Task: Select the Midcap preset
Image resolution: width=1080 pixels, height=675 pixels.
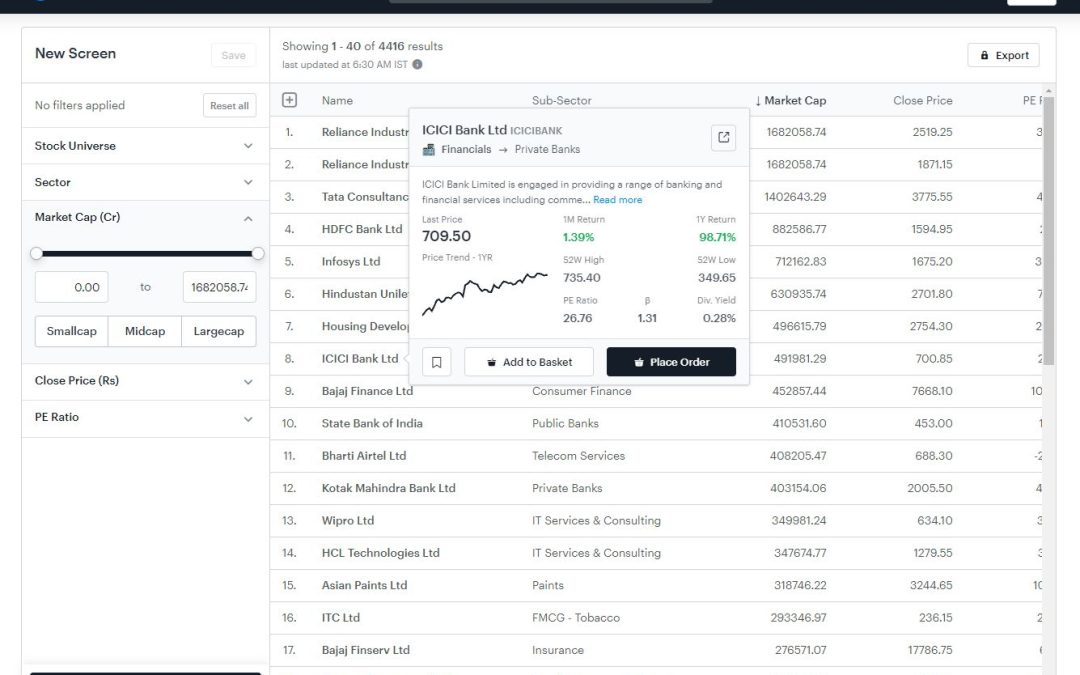Action: pos(145,331)
